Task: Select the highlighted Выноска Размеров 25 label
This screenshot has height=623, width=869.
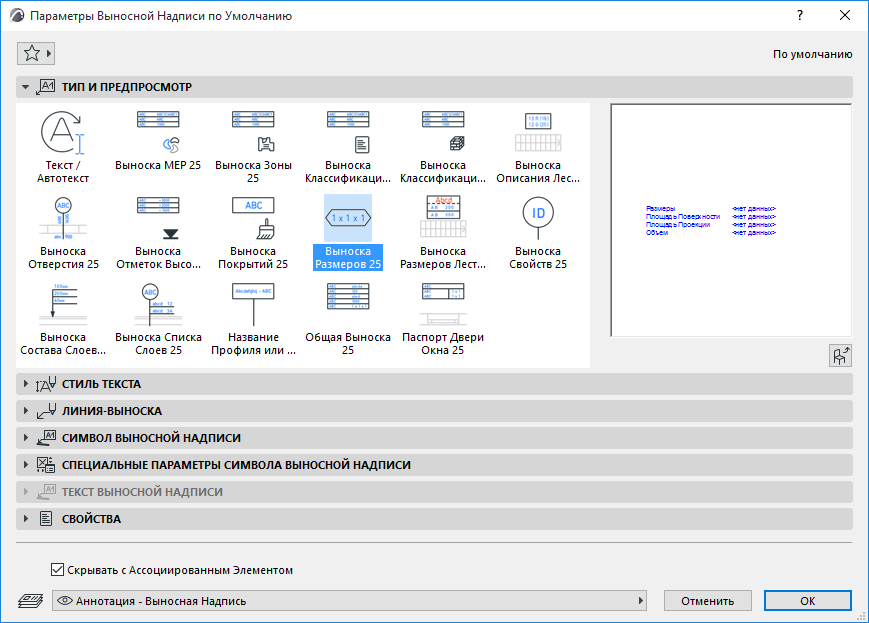Action: (348, 233)
